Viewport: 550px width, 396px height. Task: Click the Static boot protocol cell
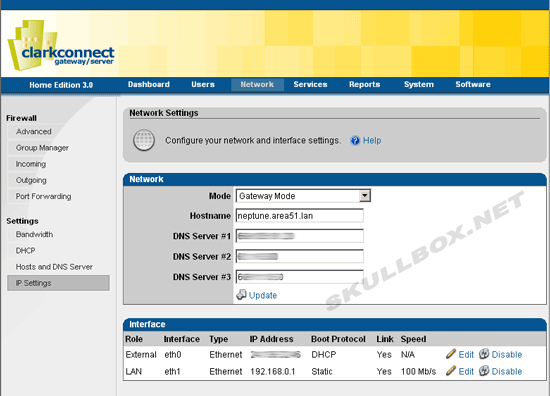322,371
